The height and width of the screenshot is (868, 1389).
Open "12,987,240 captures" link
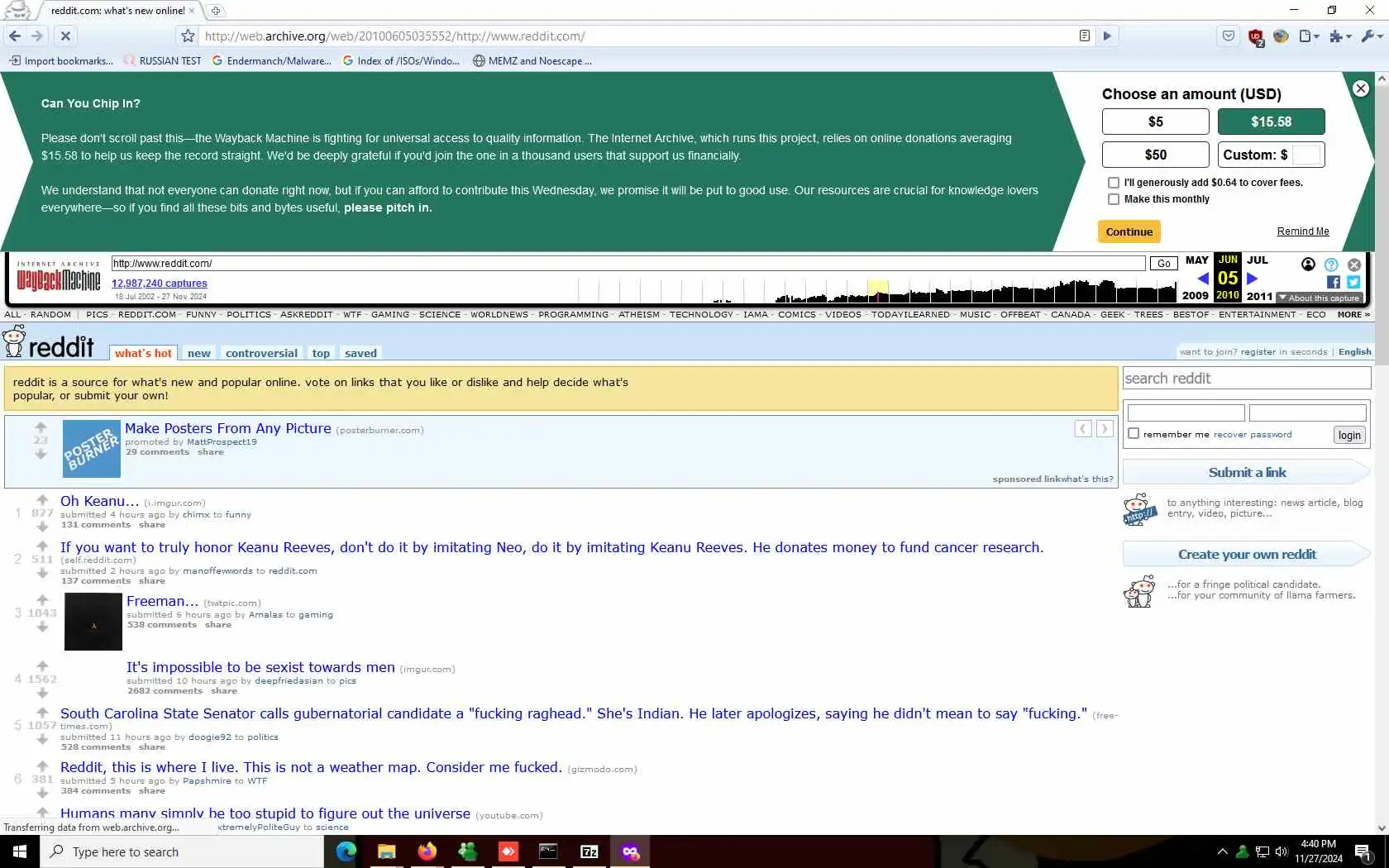point(160,284)
